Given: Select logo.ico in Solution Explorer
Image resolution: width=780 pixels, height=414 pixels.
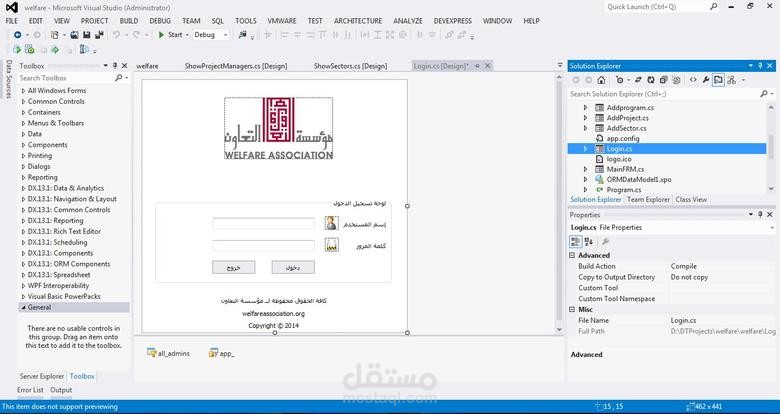Looking at the screenshot, I should click(x=619, y=159).
